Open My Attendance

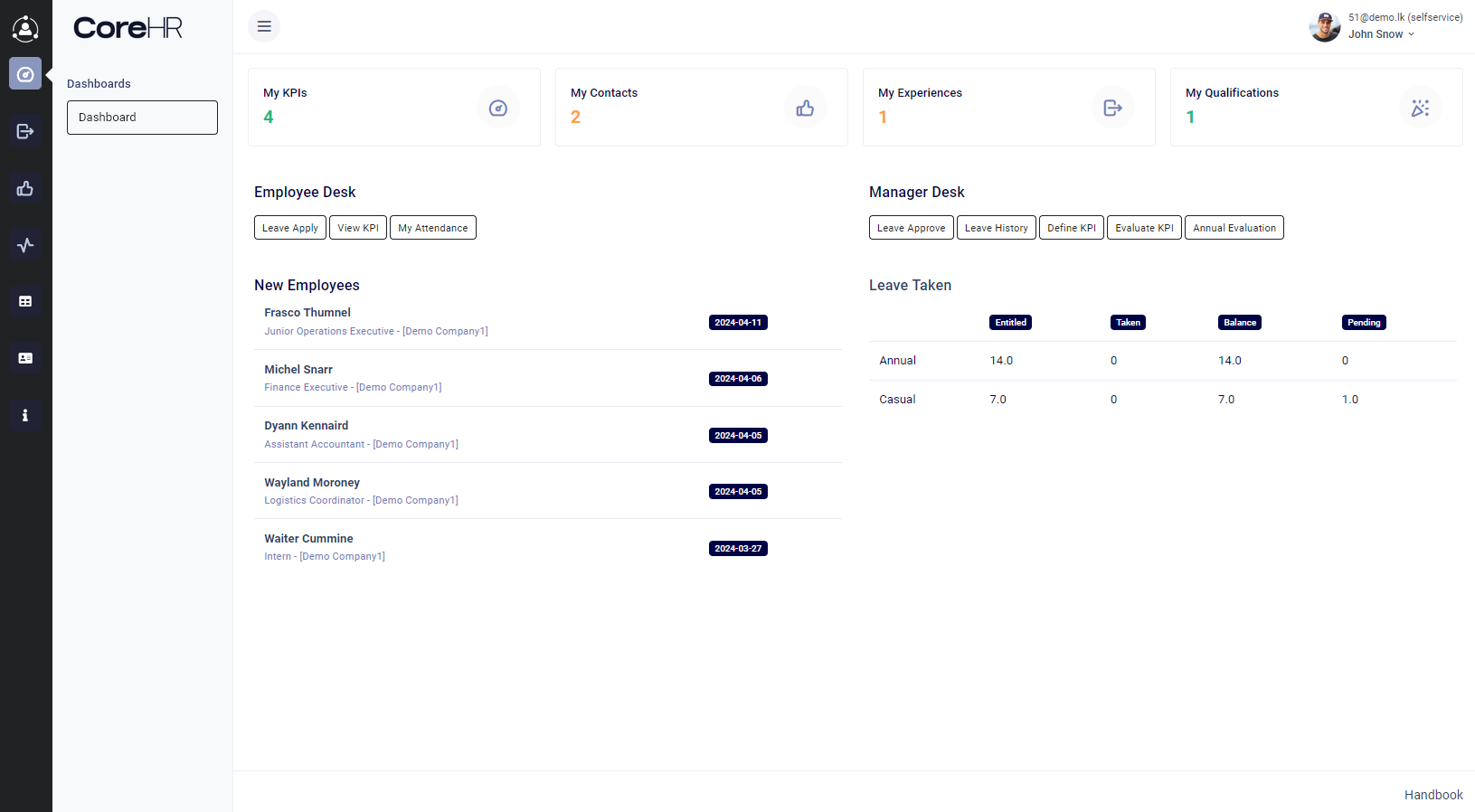(x=432, y=228)
